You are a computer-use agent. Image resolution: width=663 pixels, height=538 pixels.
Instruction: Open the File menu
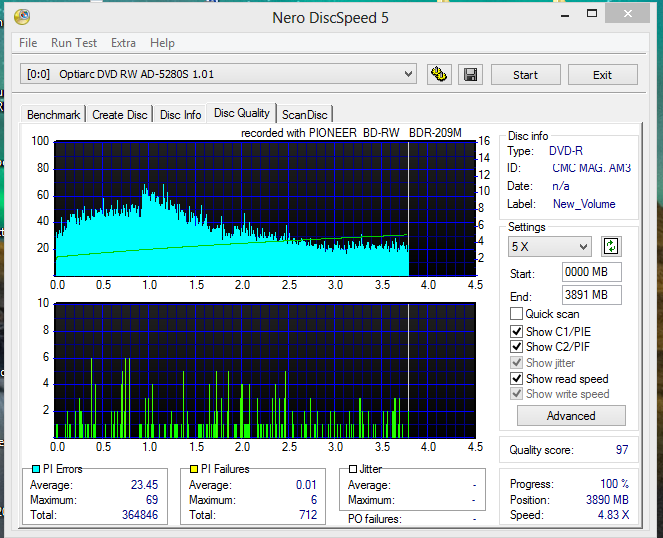[28, 43]
